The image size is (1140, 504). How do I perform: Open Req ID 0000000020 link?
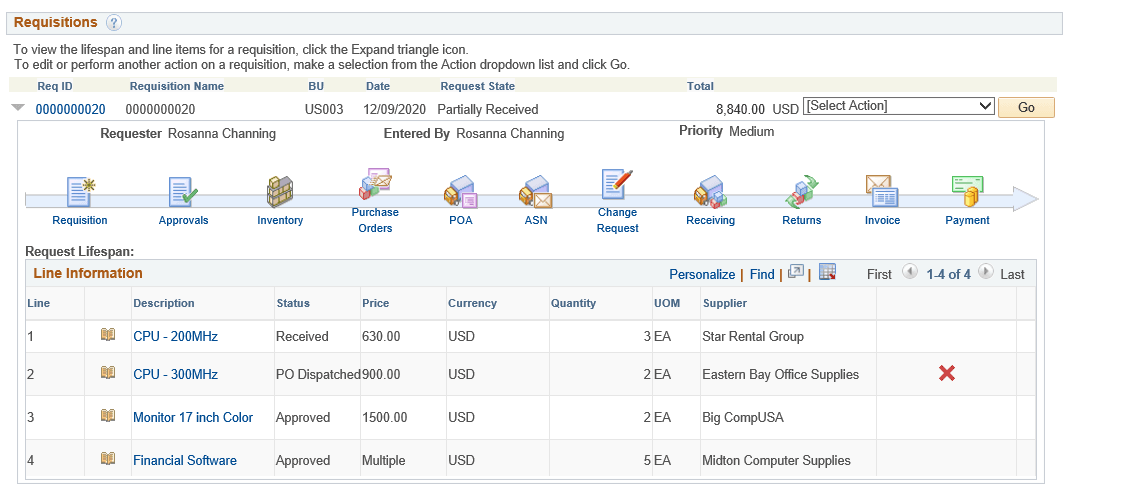pos(70,109)
